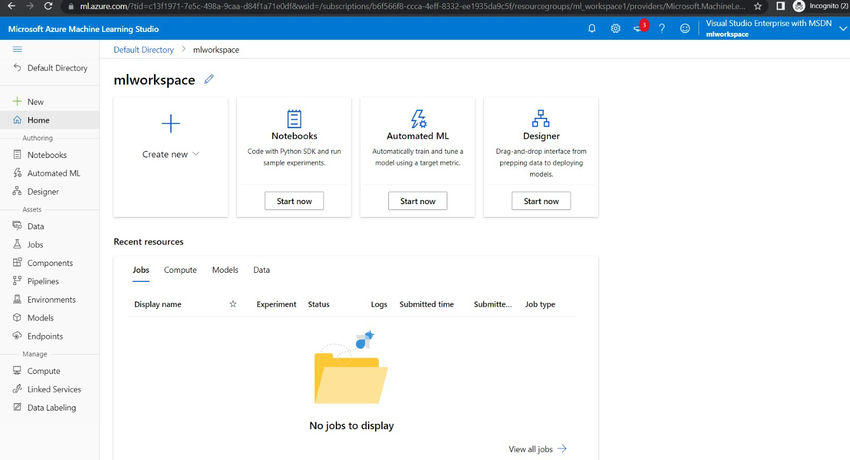Click Microsoft Azure Machine Learning Studio title

83,29
